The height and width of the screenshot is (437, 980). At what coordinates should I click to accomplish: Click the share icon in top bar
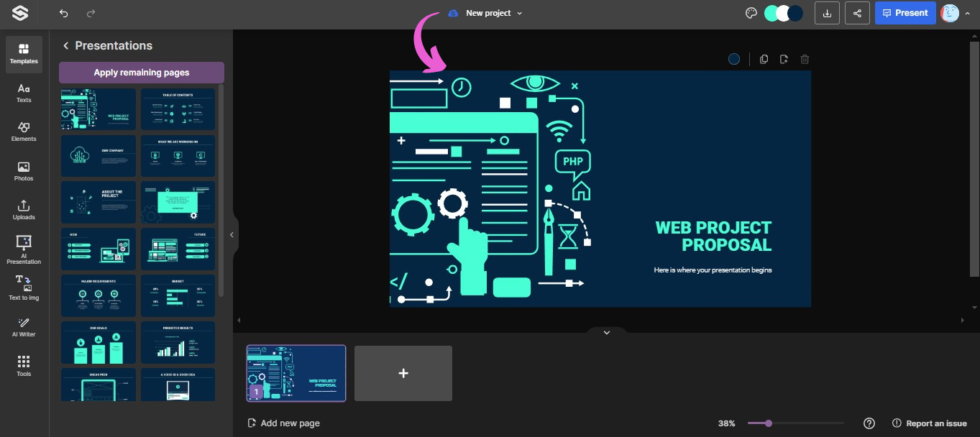pos(857,13)
